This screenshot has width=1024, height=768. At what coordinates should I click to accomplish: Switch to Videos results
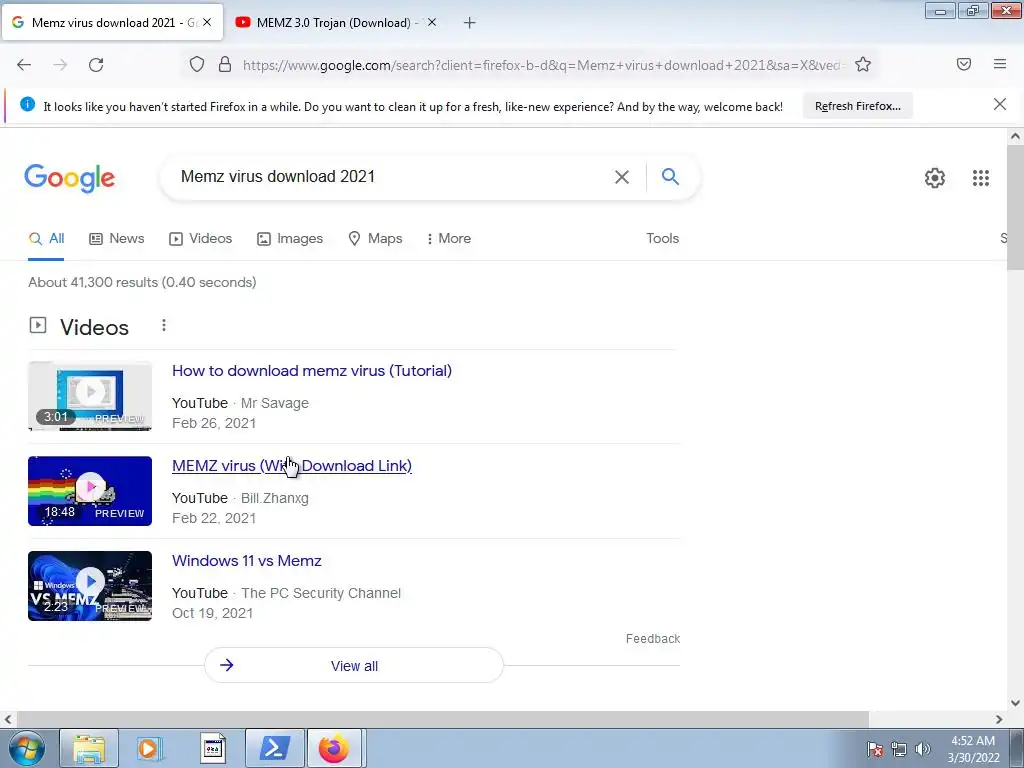pyautogui.click(x=200, y=238)
